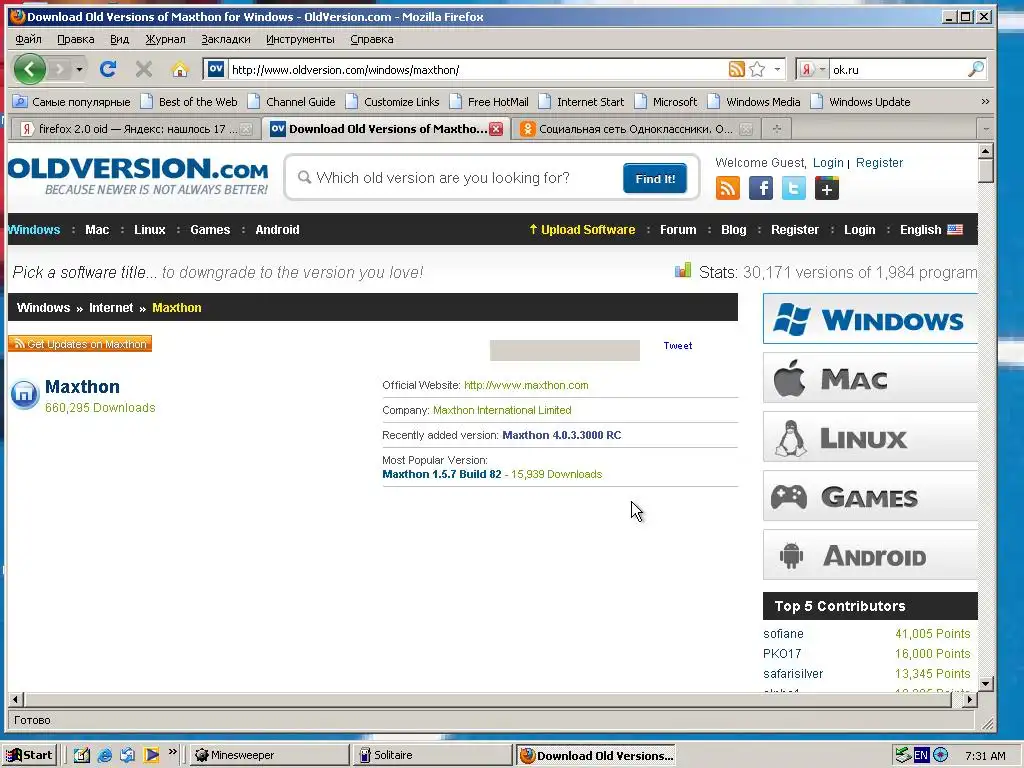This screenshot has height=768, width=1024.
Task: Click the Maxthon program logo icon
Action: 25,394
